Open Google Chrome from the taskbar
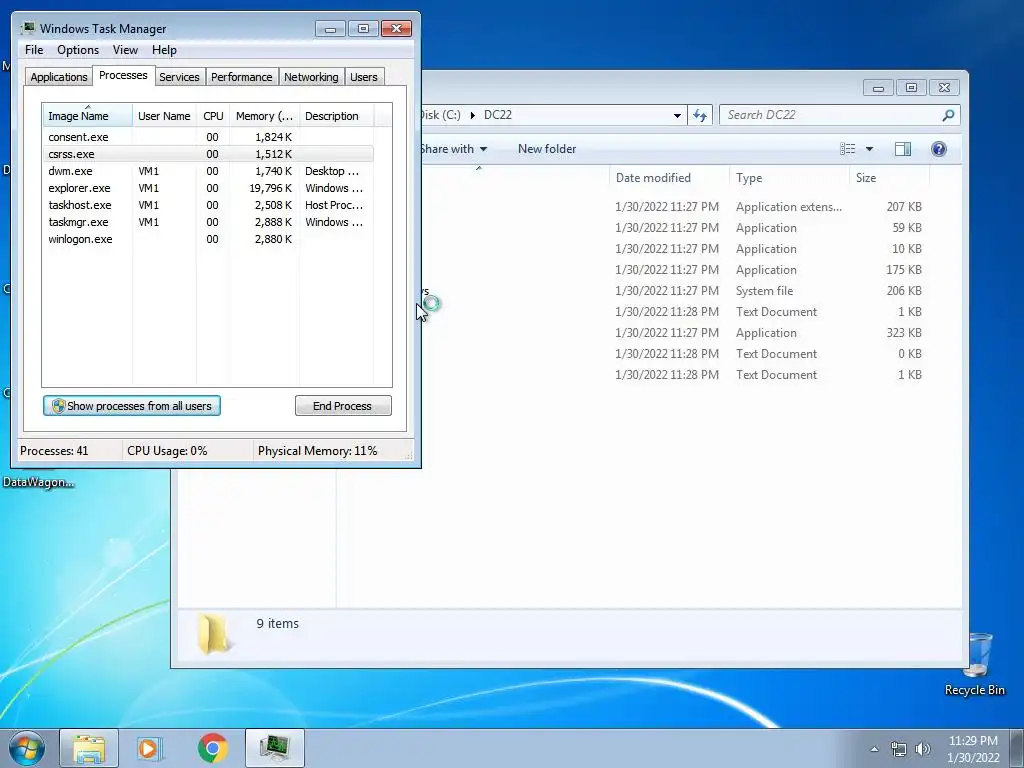1024x768 pixels. 212,748
